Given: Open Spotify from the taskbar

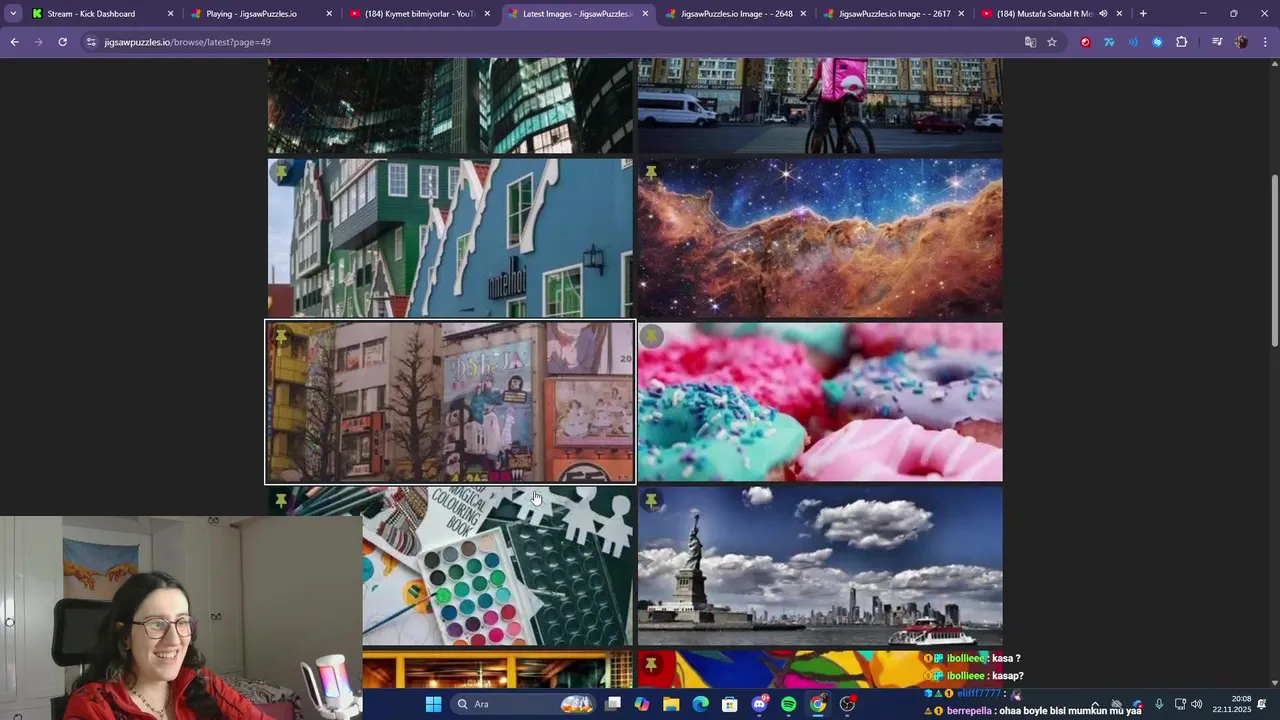Looking at the screenshot, I should [x=788, y=704].
